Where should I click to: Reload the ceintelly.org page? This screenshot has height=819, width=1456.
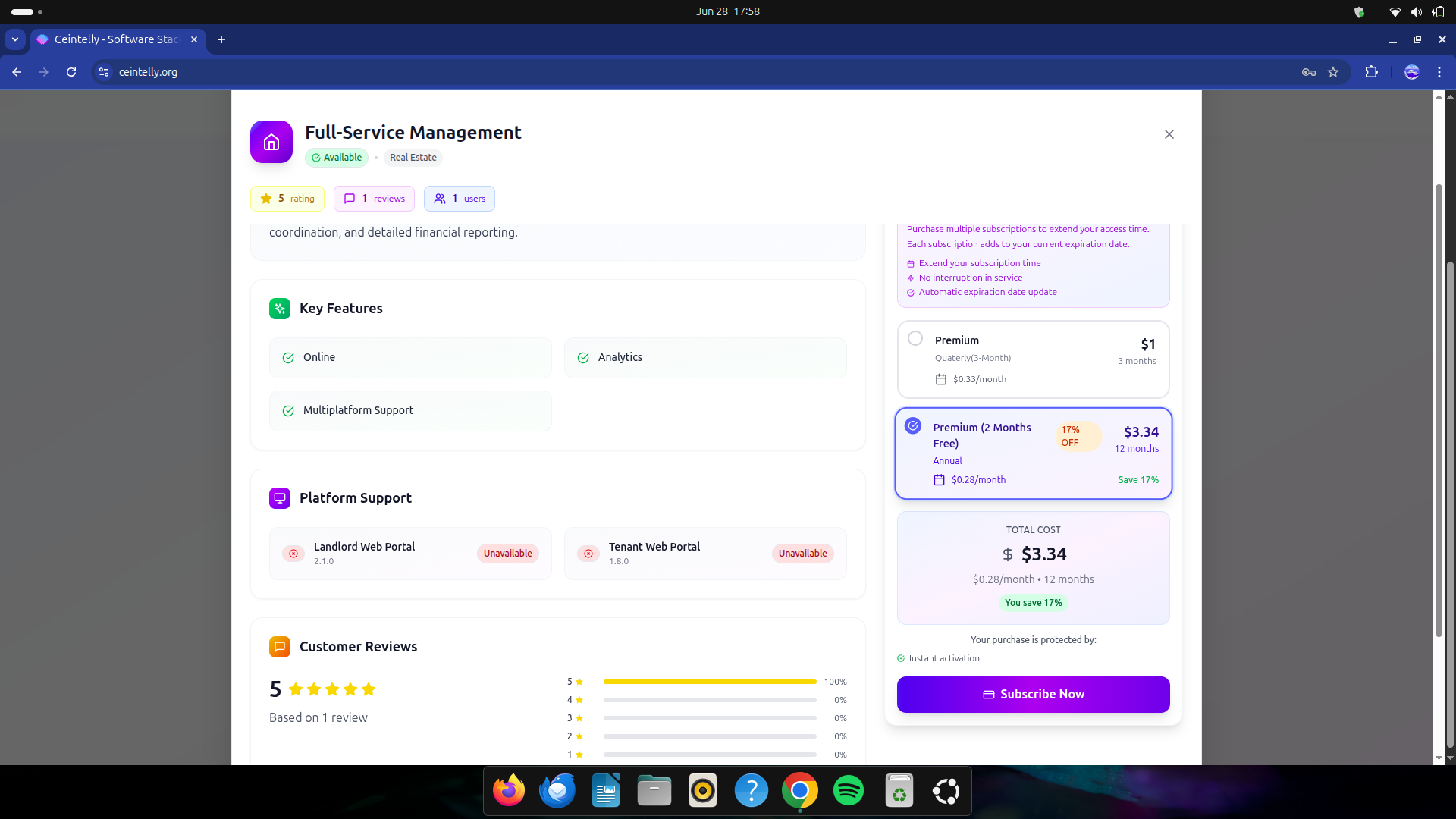click(x=71, y=72)
